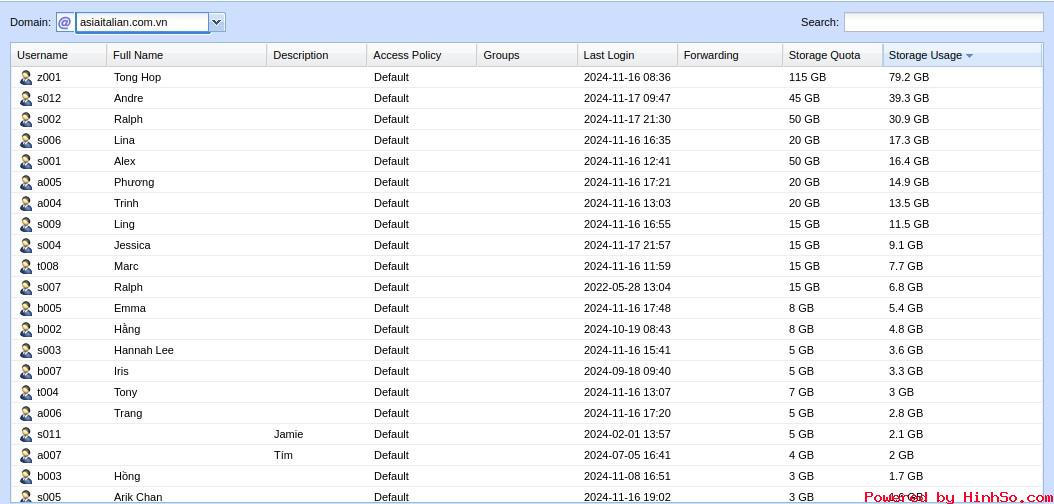
Task: Click the 45 GB storage quota
Action: click(805, 98)
